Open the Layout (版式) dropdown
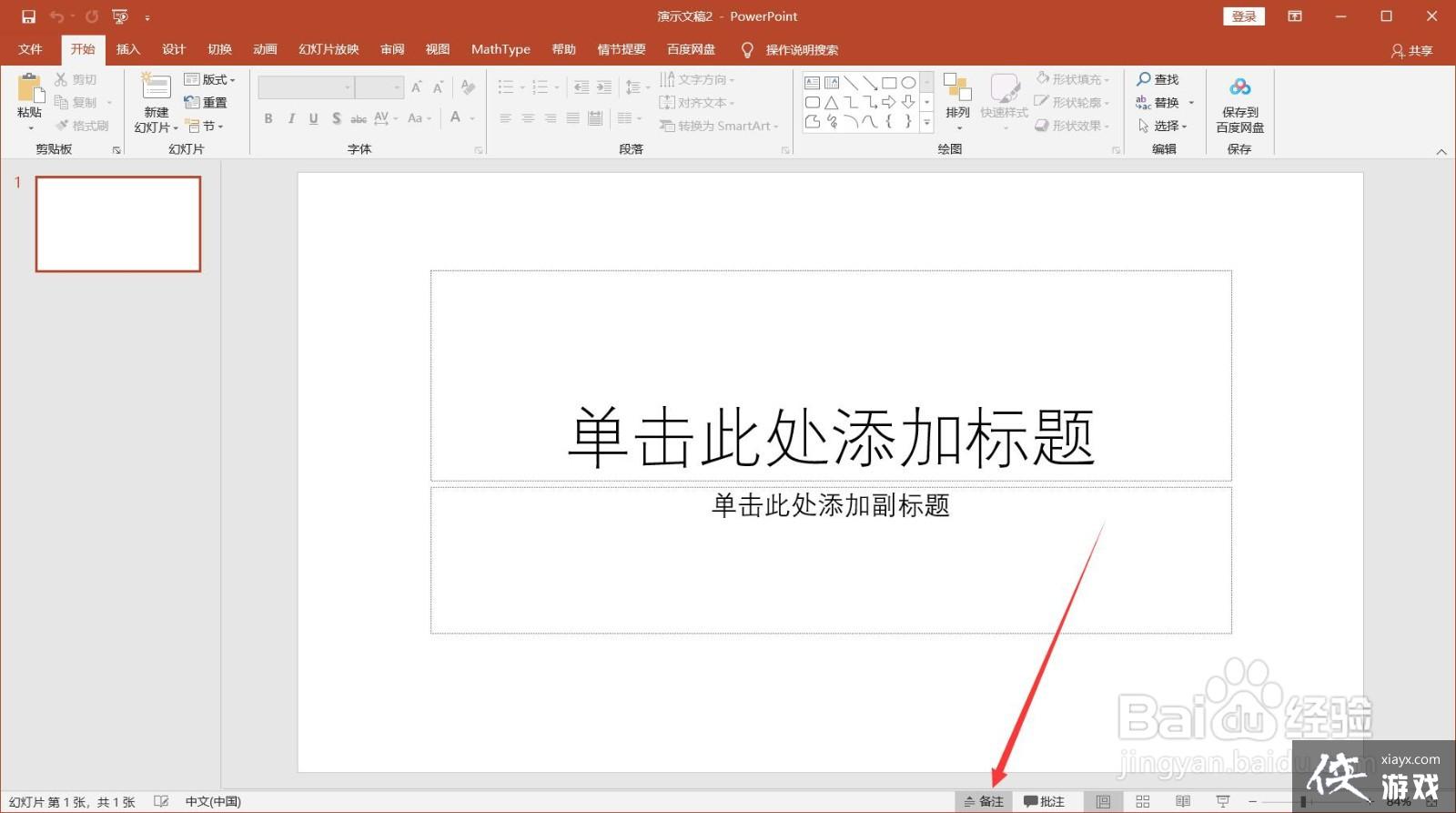Screen dimensions: 1456x813 click(x=210, y=79)
